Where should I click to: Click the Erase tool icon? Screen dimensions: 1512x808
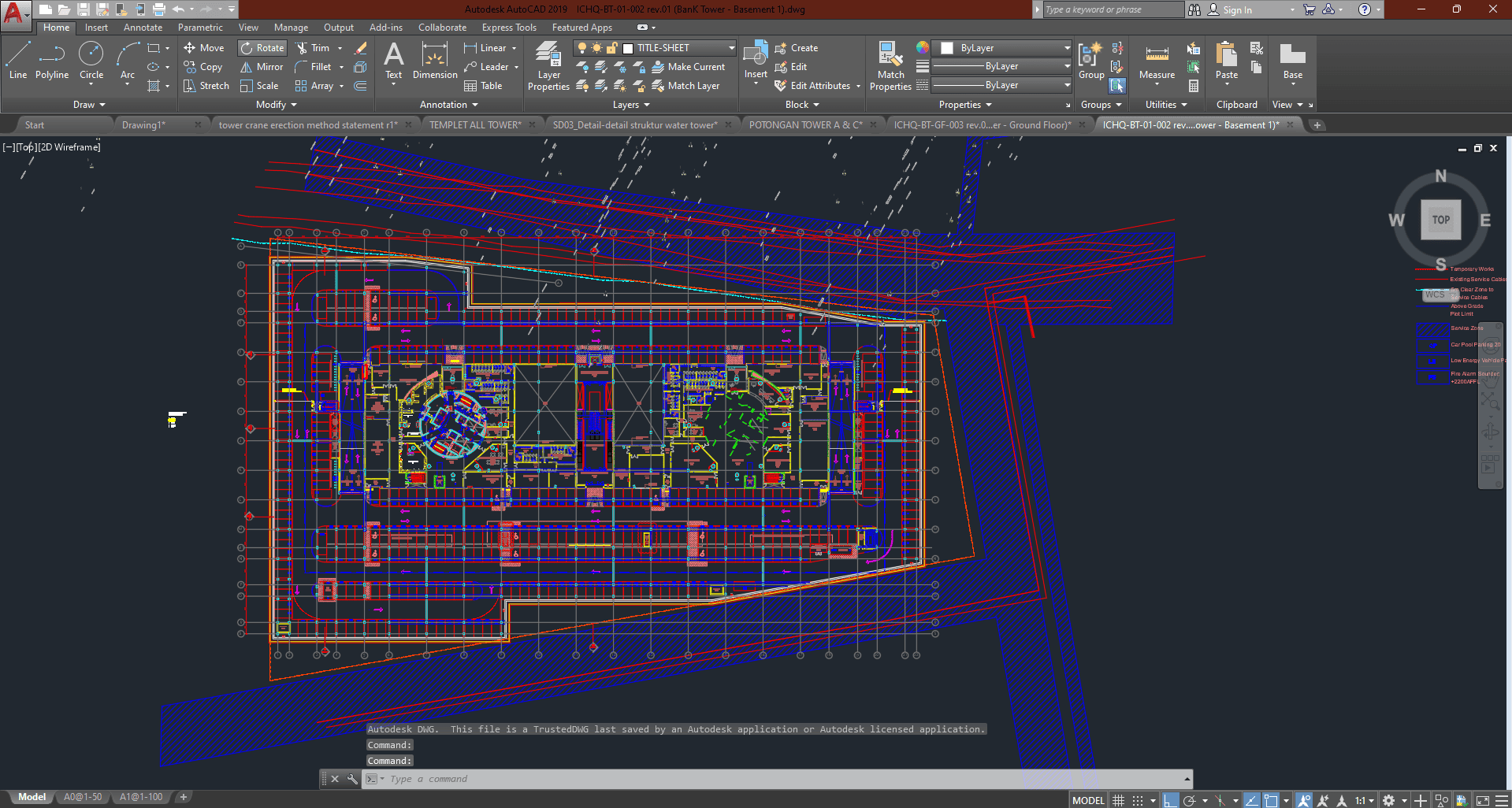click(x=361, y=48)
